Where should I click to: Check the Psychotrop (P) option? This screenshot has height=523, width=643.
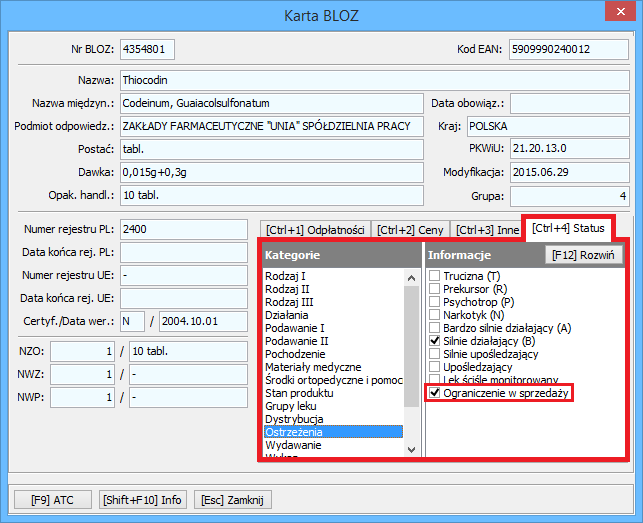coord(434,302)
